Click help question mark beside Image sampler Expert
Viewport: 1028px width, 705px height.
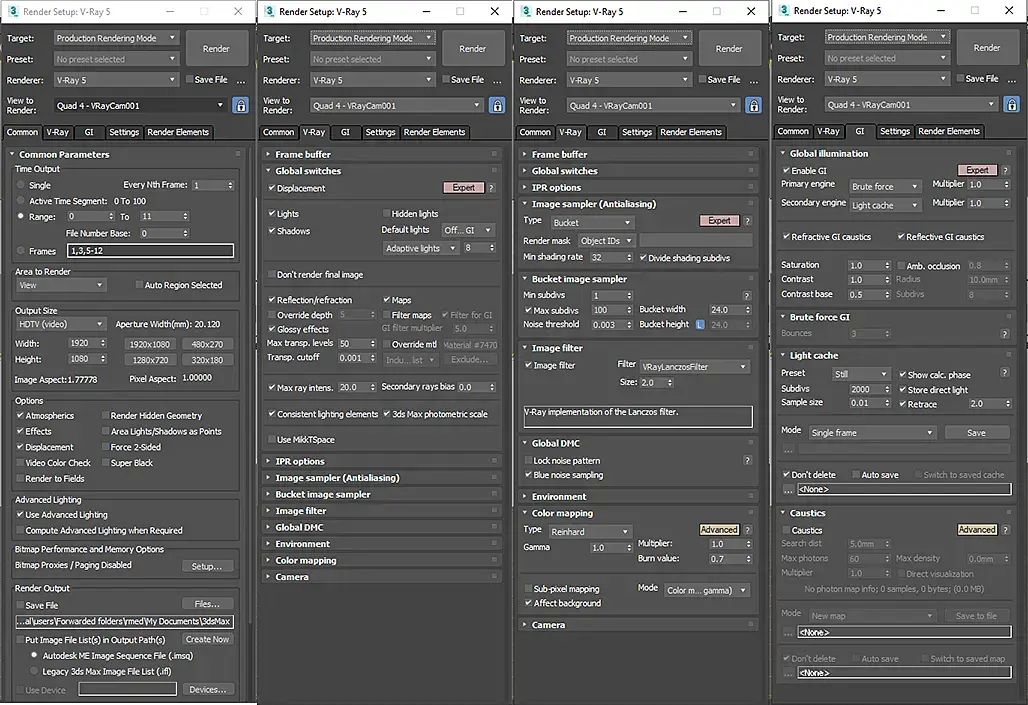(x=747, y=221)
